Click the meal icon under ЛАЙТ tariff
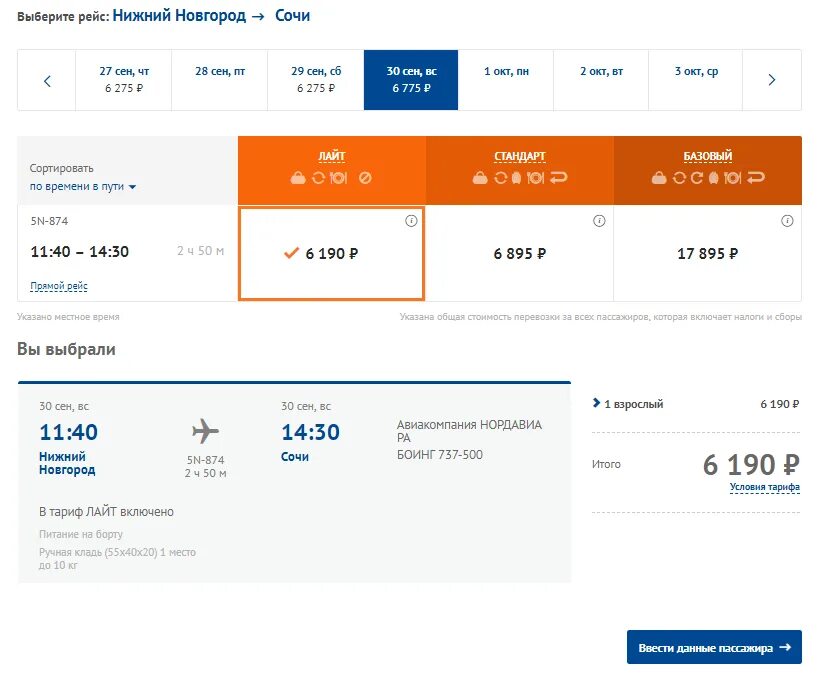This screenshot has width=829, height=683. click(x=338, y=178)
